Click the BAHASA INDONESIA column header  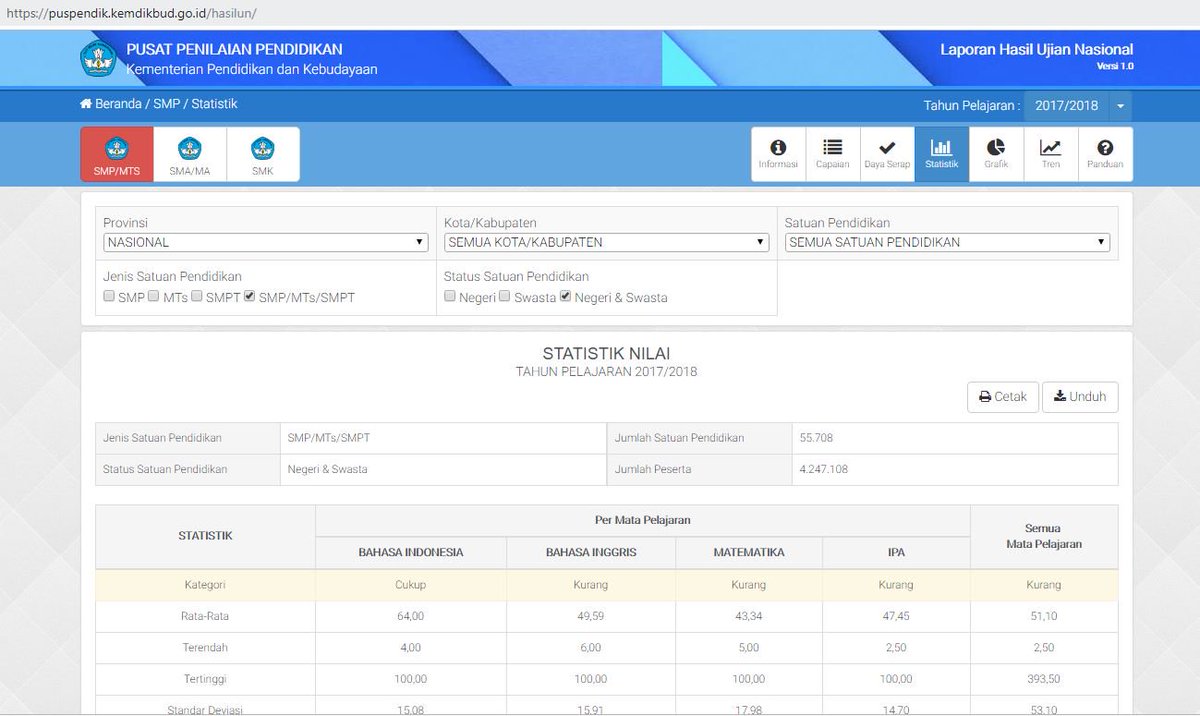411,552
